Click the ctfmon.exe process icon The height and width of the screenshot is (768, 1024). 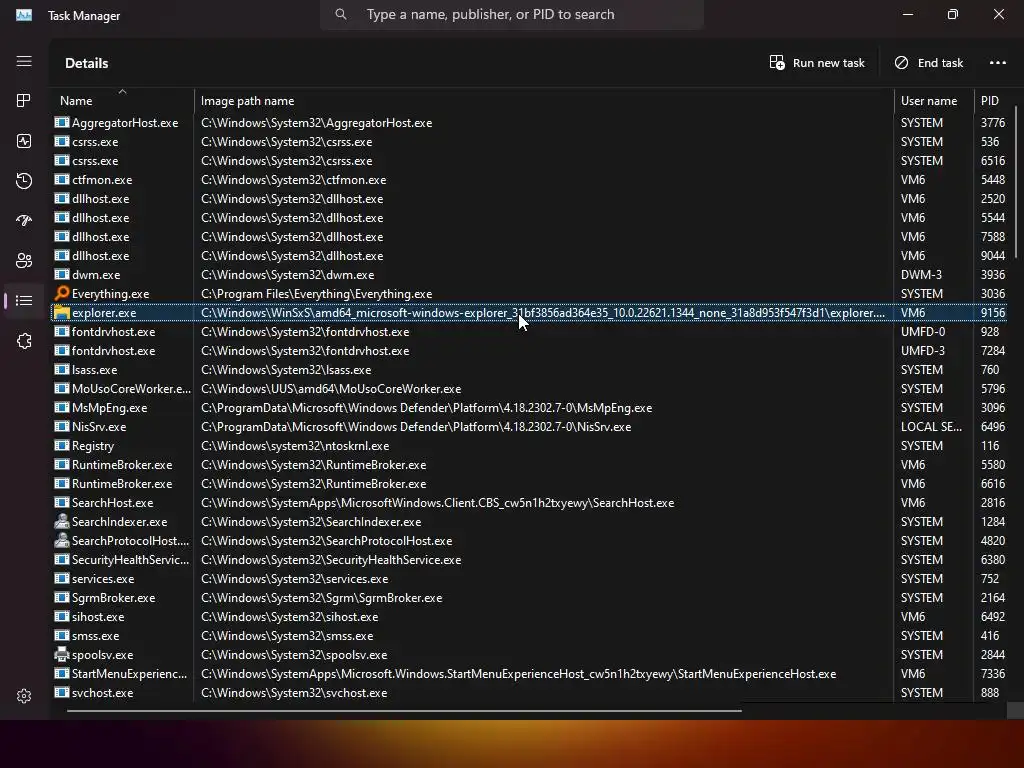[x=62, y=179]
